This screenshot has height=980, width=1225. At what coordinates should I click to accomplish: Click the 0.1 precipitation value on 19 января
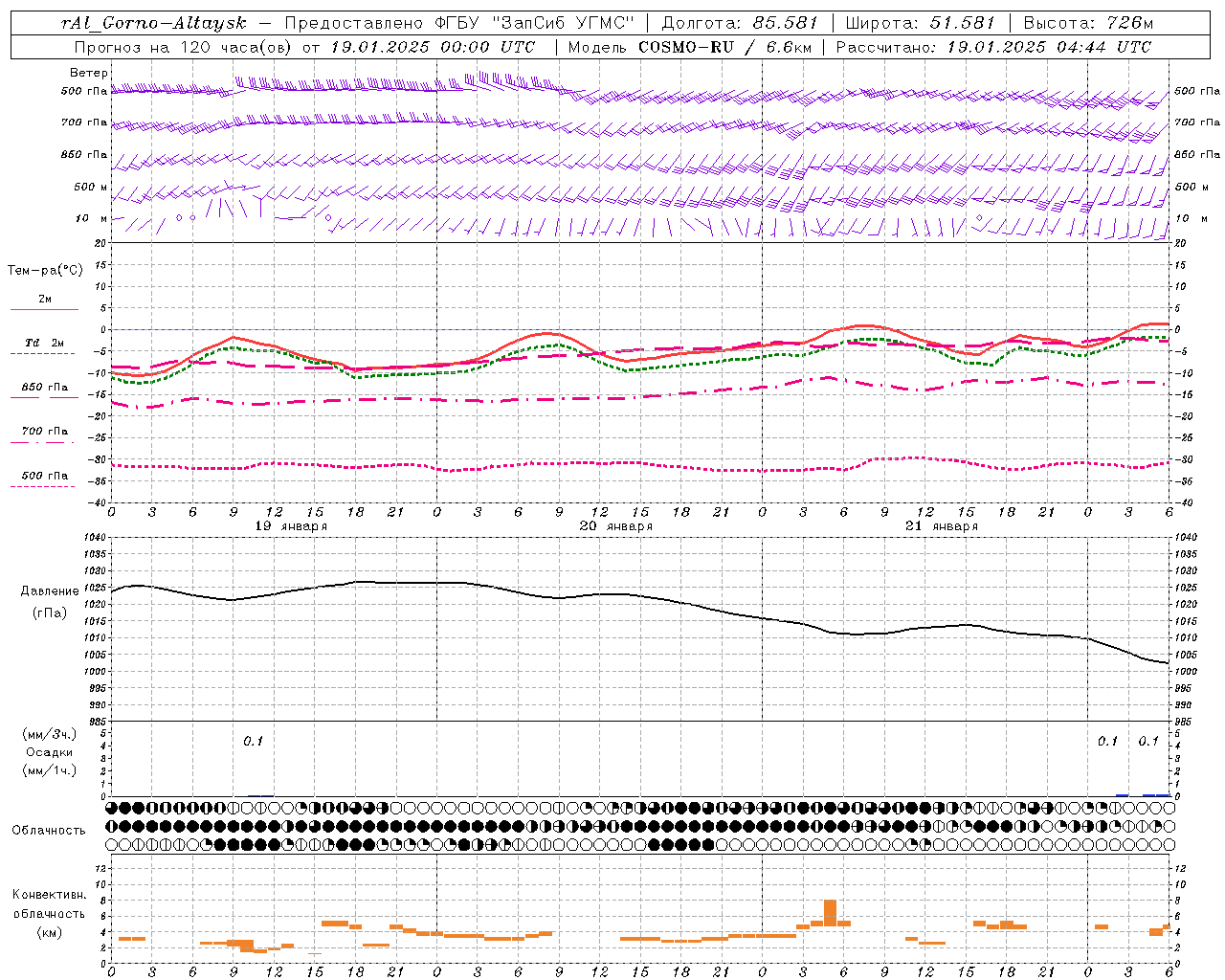pos(253,742)
